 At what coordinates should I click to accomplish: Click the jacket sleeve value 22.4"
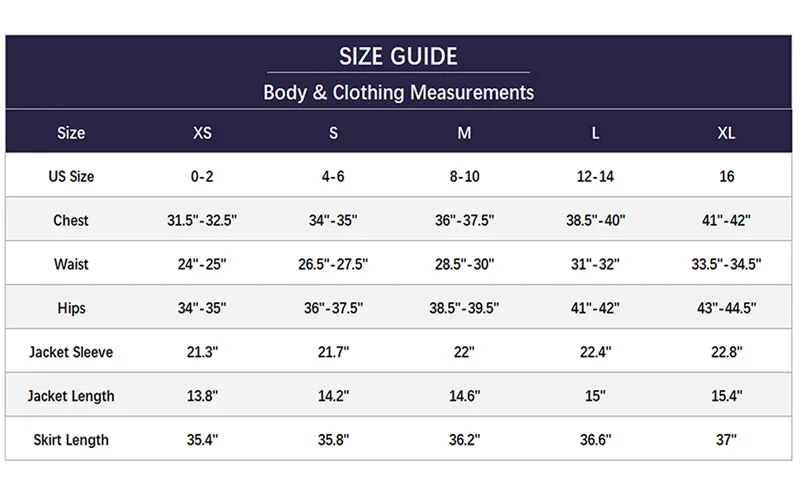click(595, 352)
